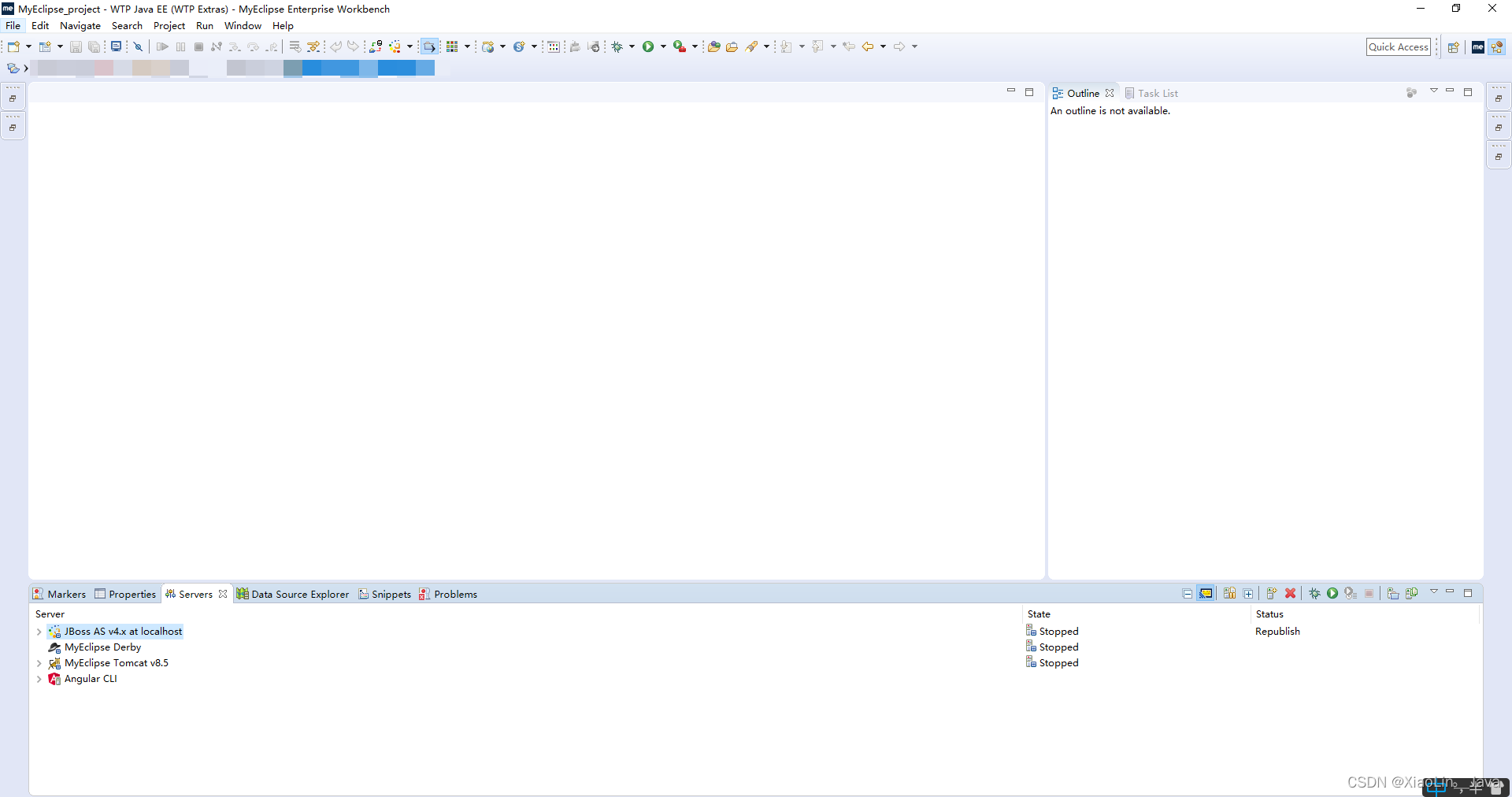Minimize the editor area
The image size is (1512, 797).
click(x=1011, y=91)
